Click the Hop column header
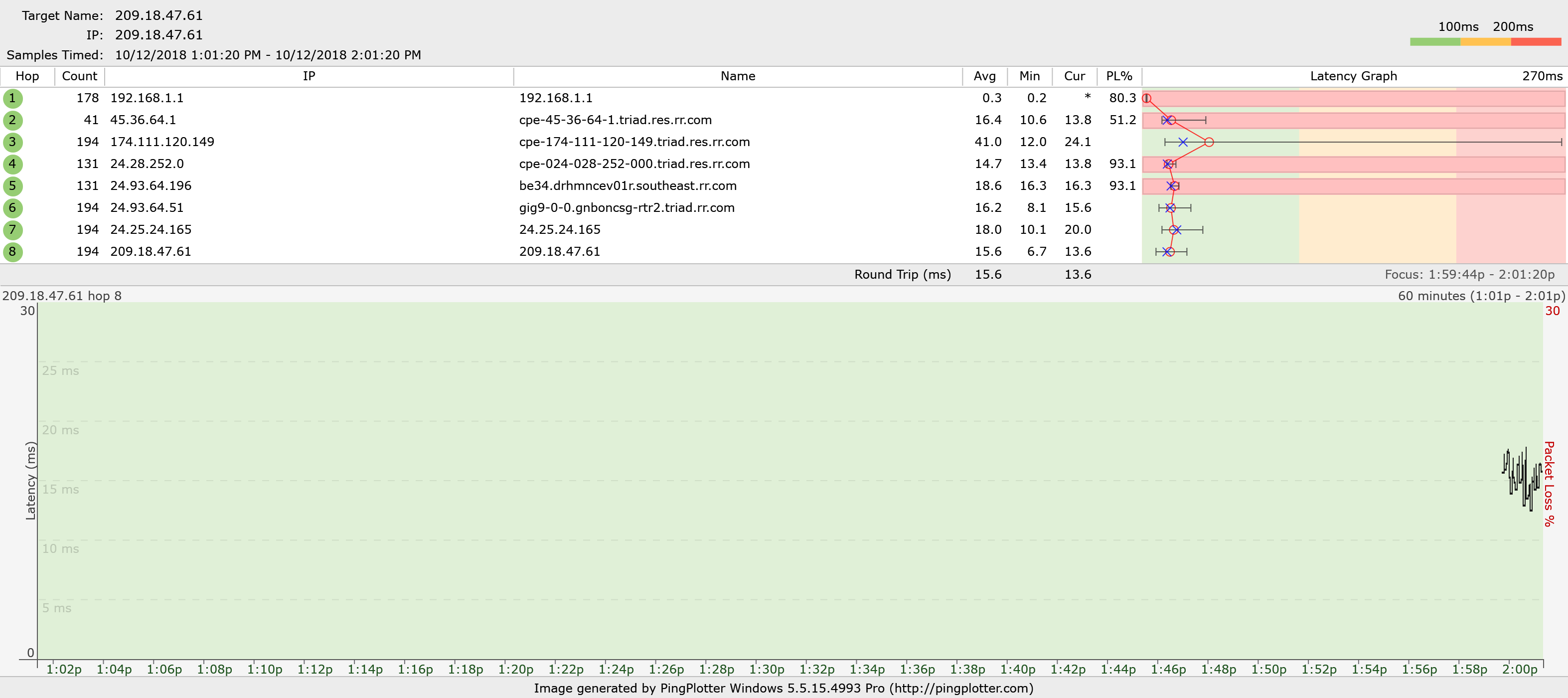The width and height of the screenshot is (1568, 698). tap(27, 76)
